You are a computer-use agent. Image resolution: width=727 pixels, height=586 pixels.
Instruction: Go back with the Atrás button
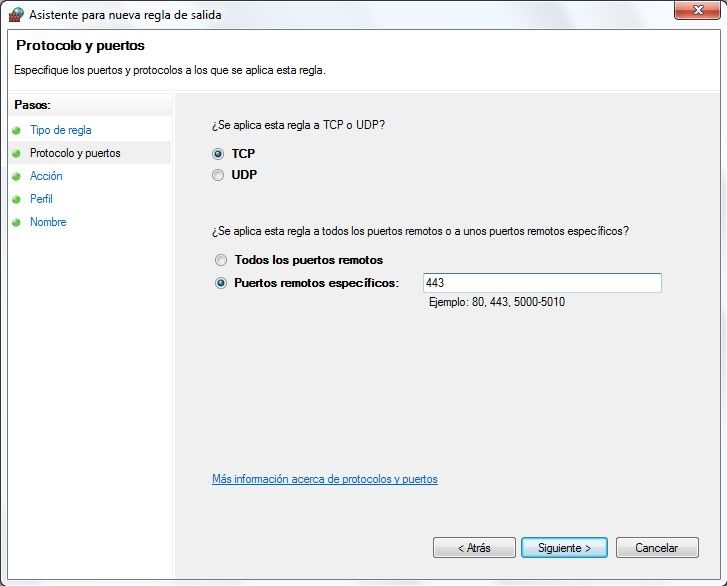[474, 548]
